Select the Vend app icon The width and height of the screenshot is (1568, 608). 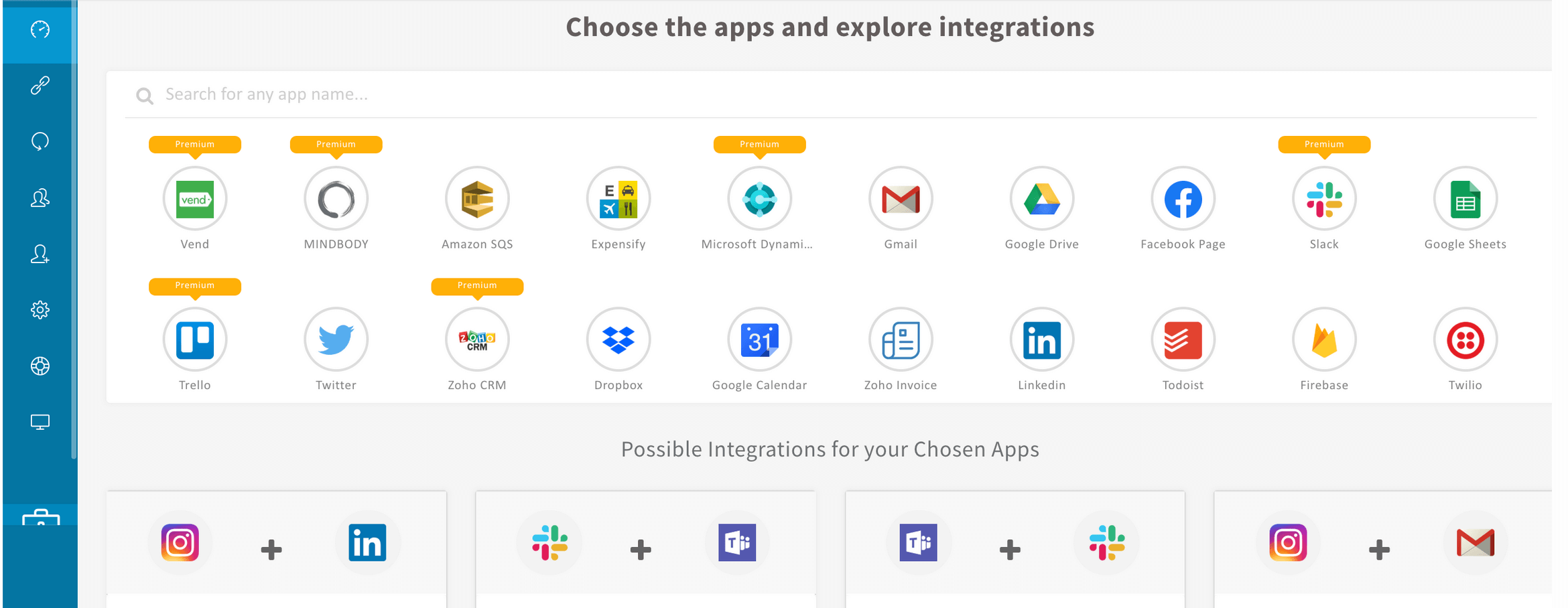click(195, 199)
